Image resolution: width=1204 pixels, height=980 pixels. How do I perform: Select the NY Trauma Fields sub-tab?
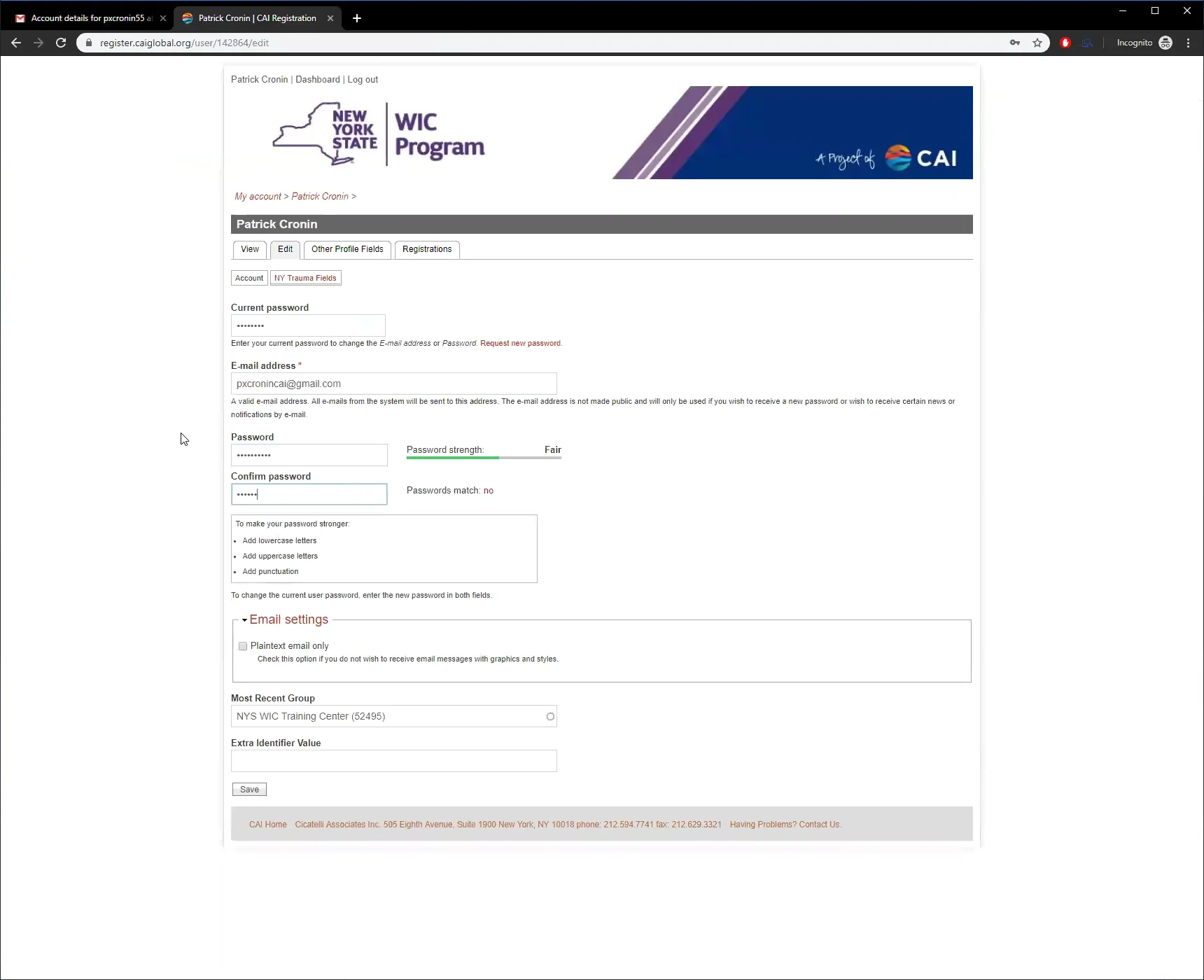305,278
